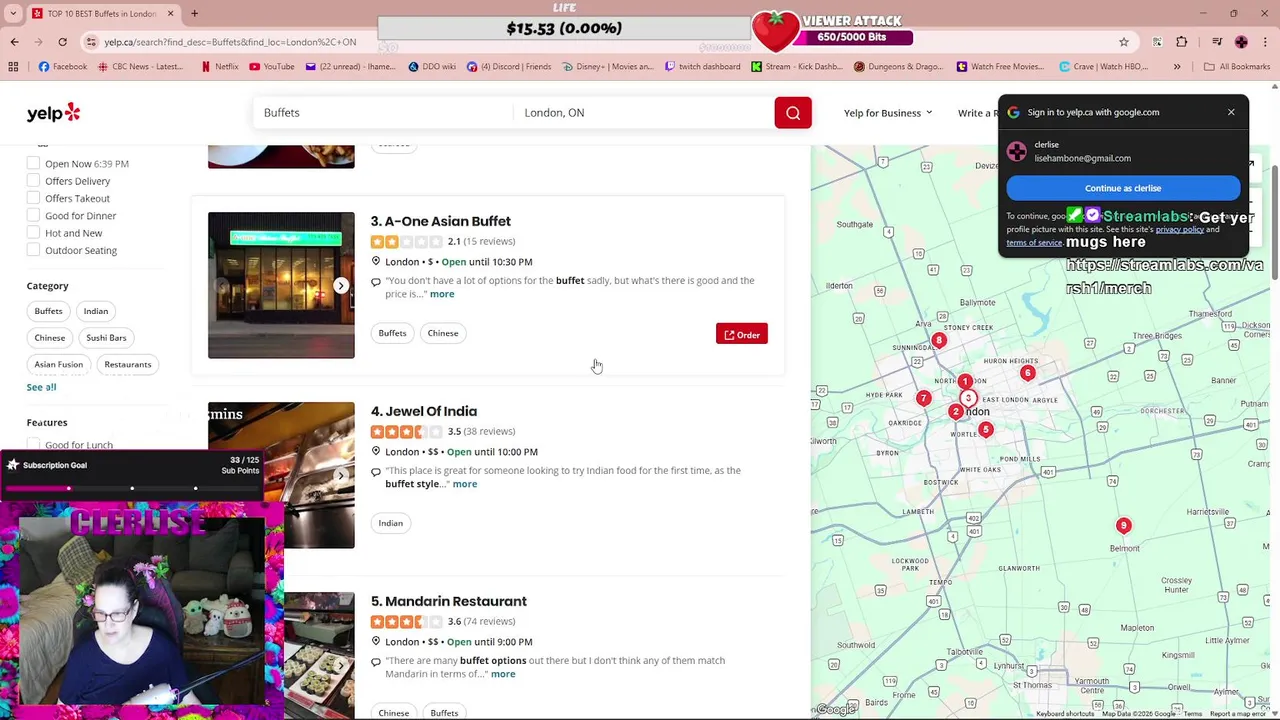The image size is (1280, 720).
Task: Expand Jewel Of India review with more
Action: 465,484
